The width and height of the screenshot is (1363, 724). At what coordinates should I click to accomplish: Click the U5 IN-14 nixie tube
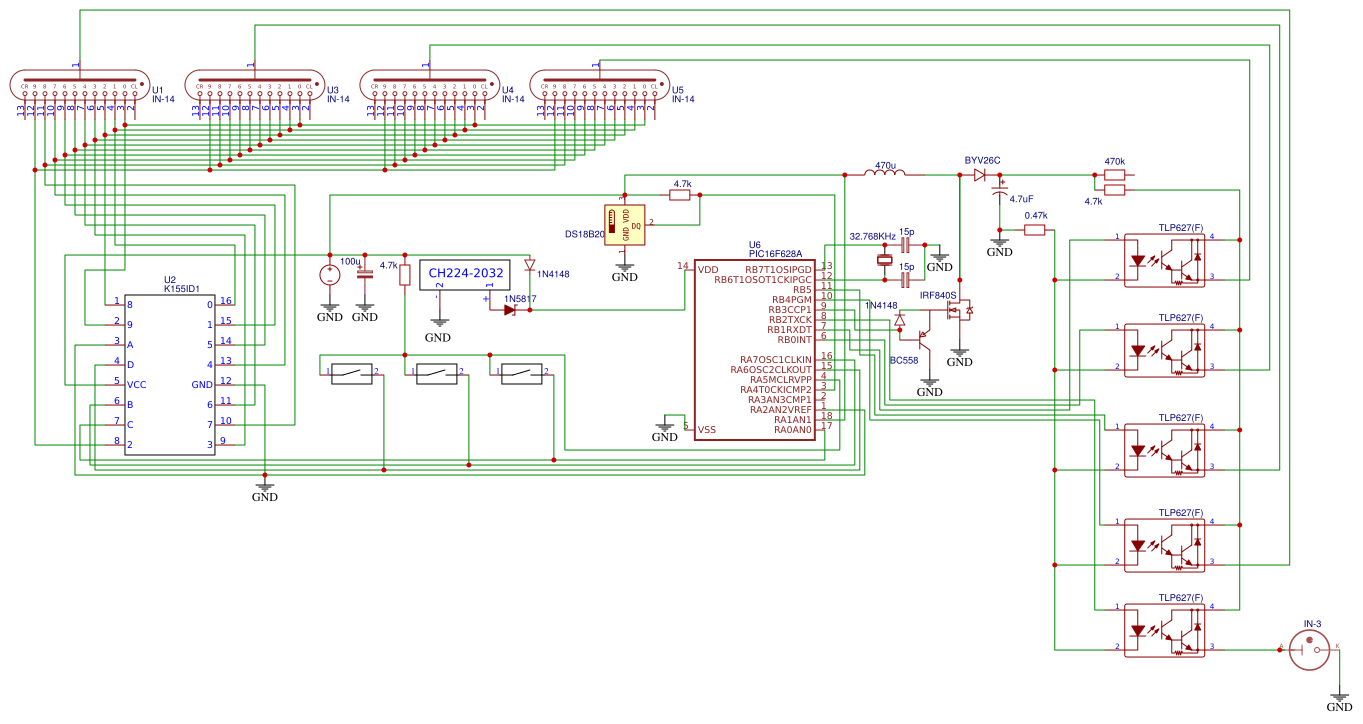pyautogui.click(x=597, y=85)
